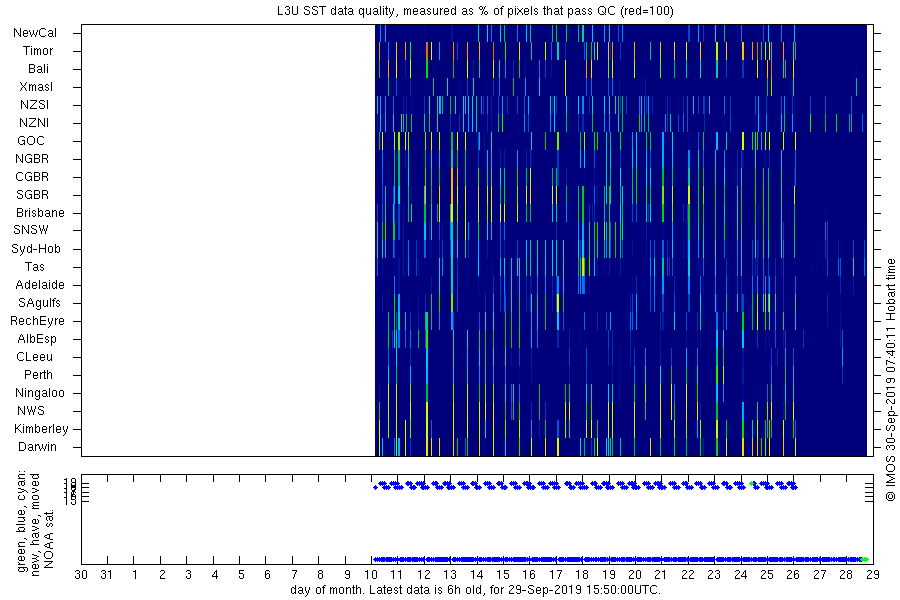The width and height of the screenshot is (900, 600).
Task: Click the NZNI region label
Action: [34, 123]
